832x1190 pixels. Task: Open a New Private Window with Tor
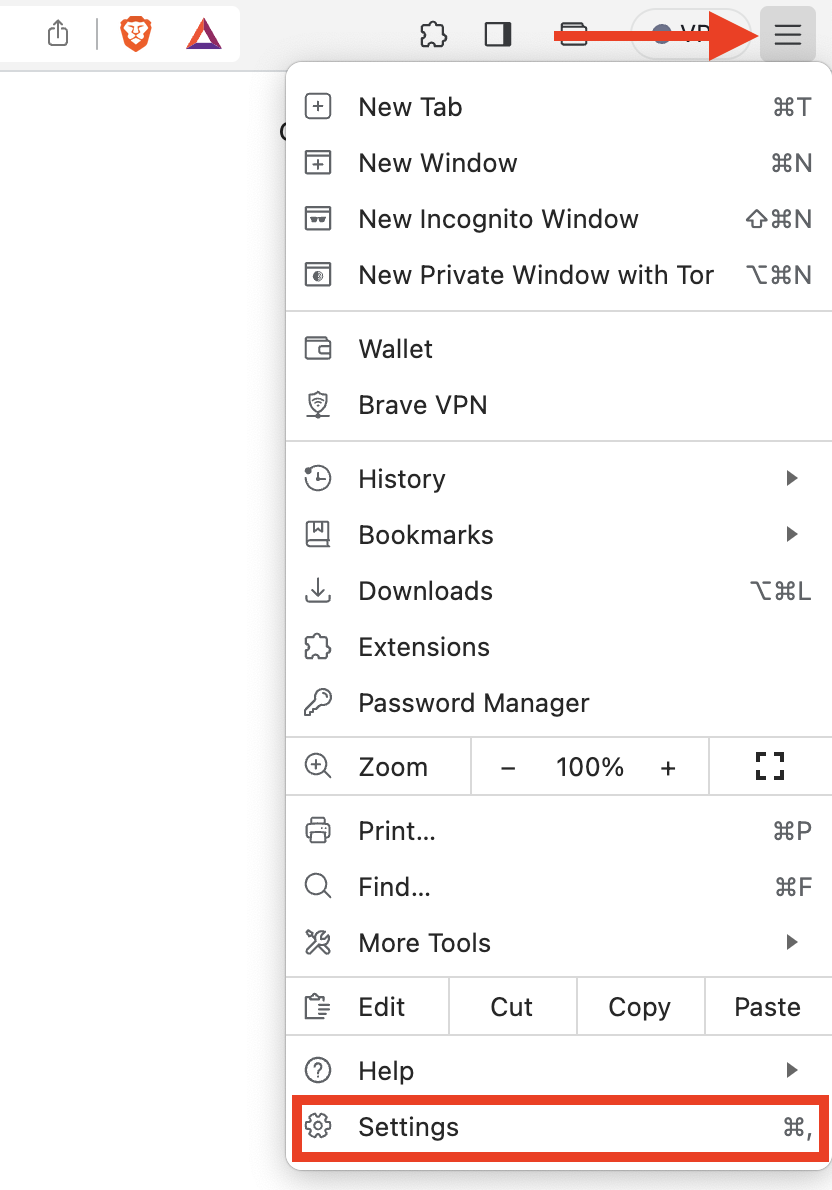pyautogui.click(x=535, y=275)
